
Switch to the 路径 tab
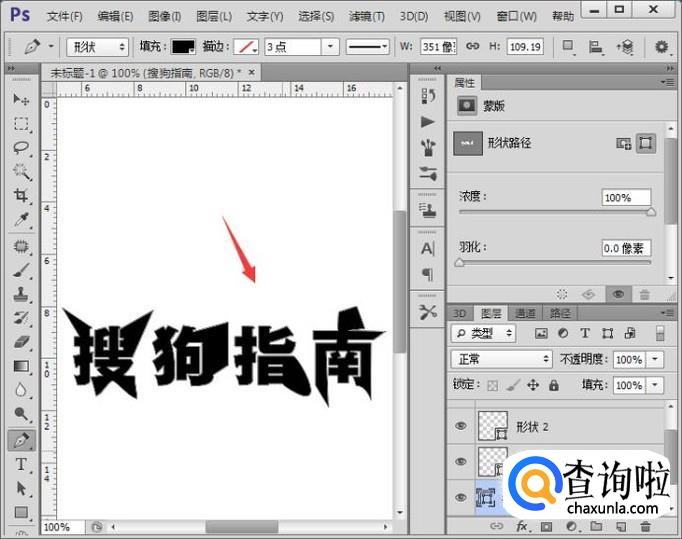click(x=560, y=314)
